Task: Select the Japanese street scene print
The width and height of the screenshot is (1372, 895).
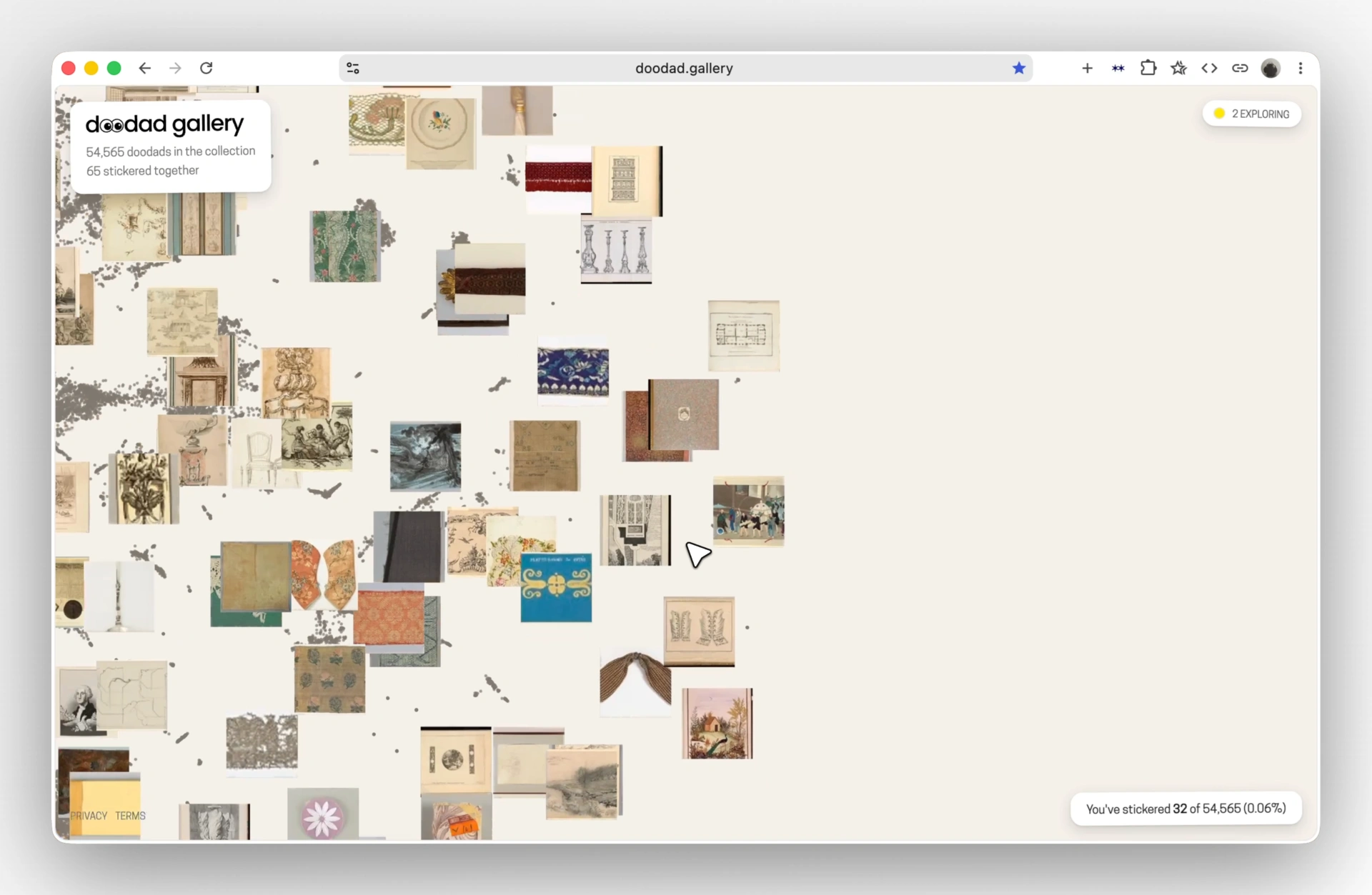Action: tap(749, 511)
